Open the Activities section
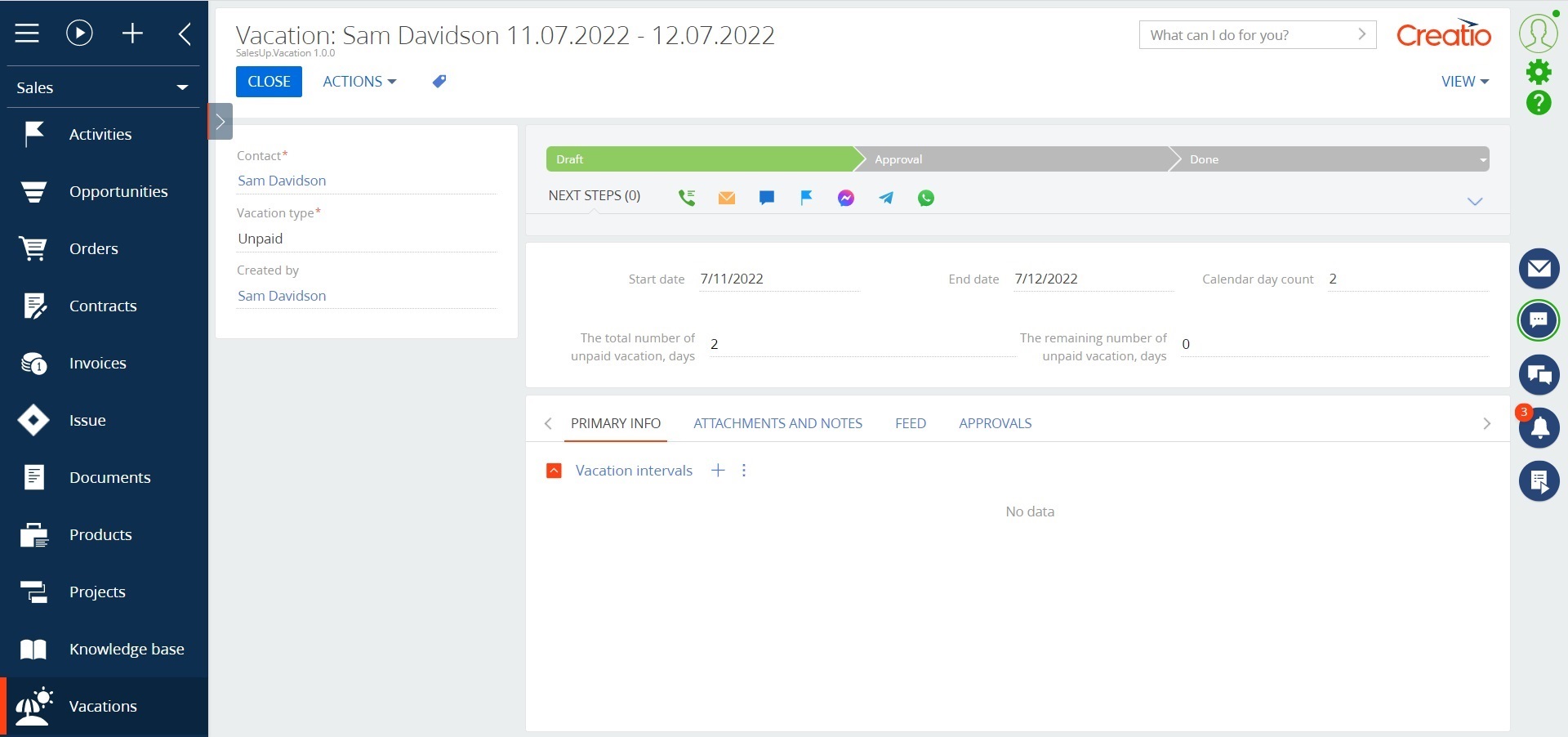This screenshot has width=1568, height=737. click(104, 134)
